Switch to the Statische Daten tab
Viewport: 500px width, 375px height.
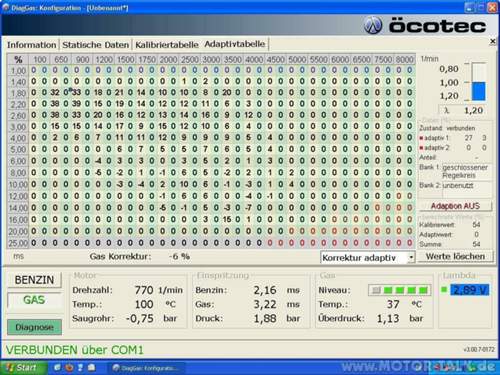tap(96, 45)
